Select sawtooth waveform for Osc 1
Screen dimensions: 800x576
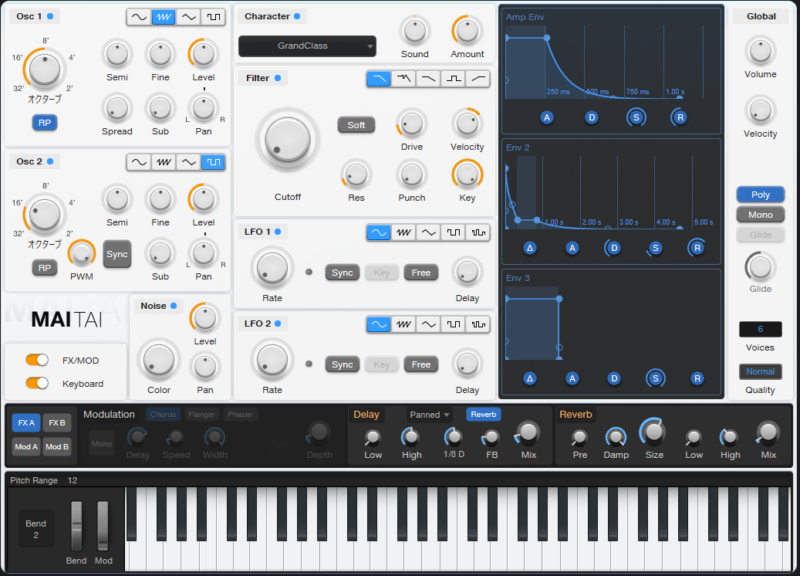click(x=163, y=17)
